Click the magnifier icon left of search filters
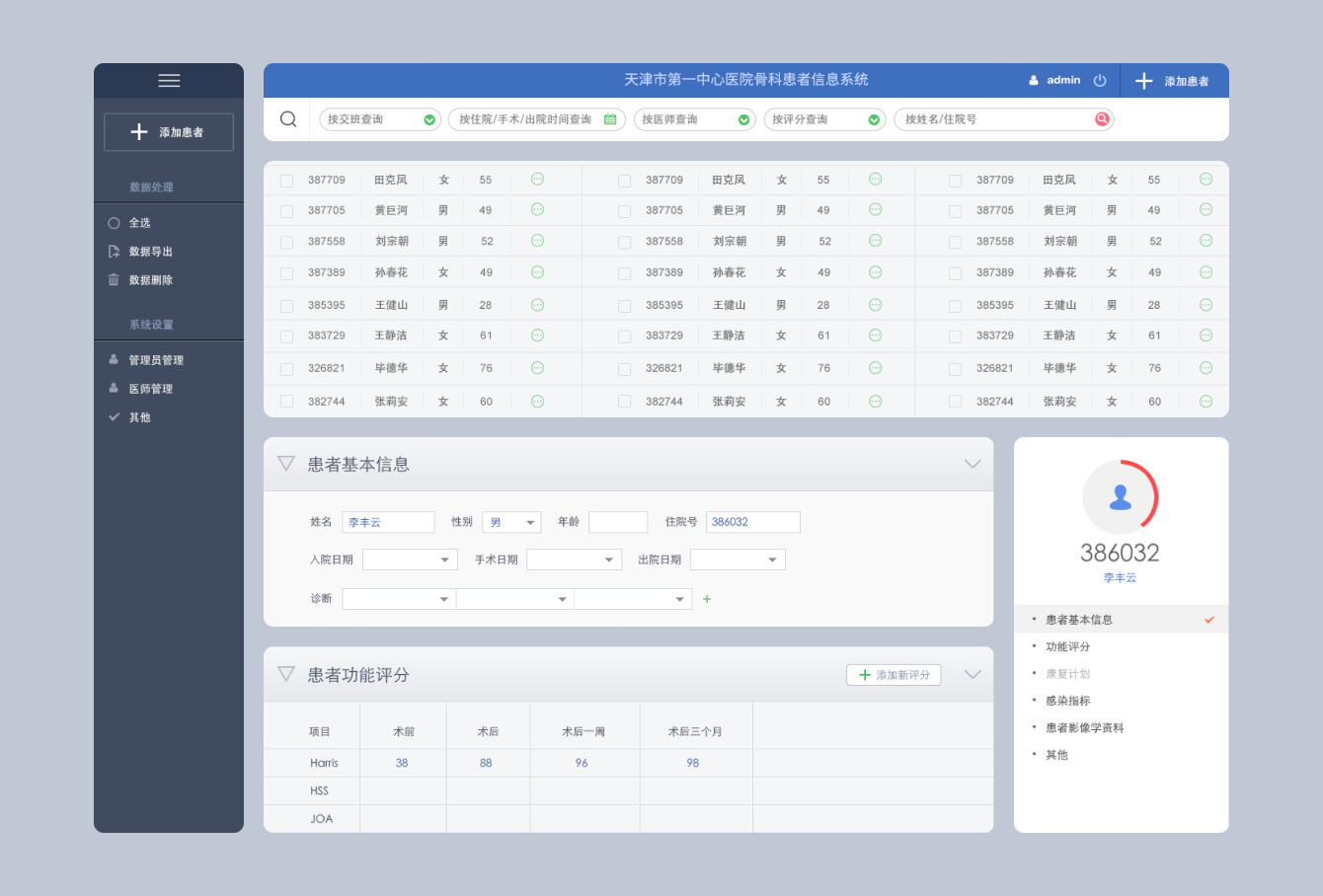This screenshot has height=896, width=1323. coord(287,118)
